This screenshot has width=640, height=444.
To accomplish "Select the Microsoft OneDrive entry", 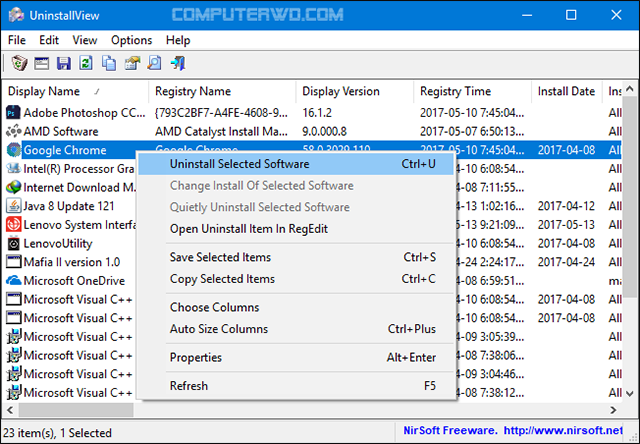I will pyautogui.click(x=74, y=281).
